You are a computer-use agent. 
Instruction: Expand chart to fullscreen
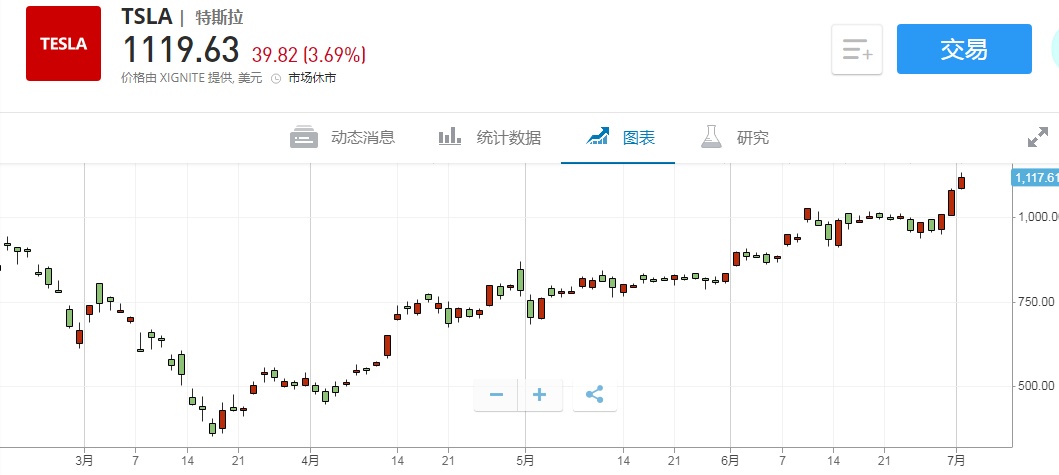tap(1038, 138)
